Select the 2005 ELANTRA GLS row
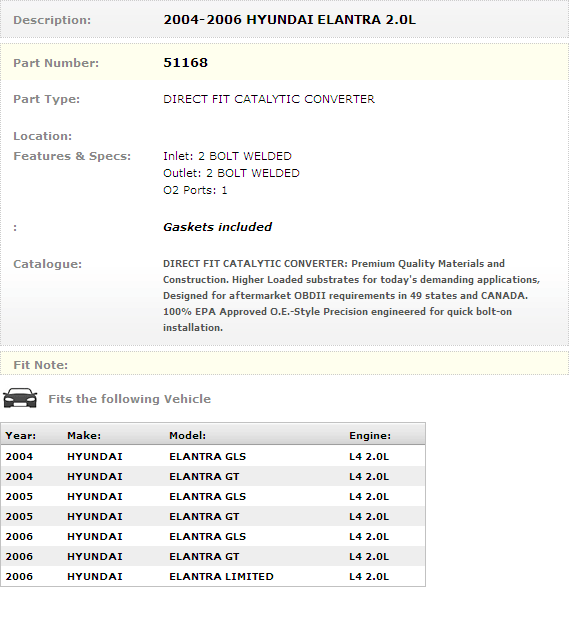This screenshot has height=625, width=570. [x=213, y=496]
